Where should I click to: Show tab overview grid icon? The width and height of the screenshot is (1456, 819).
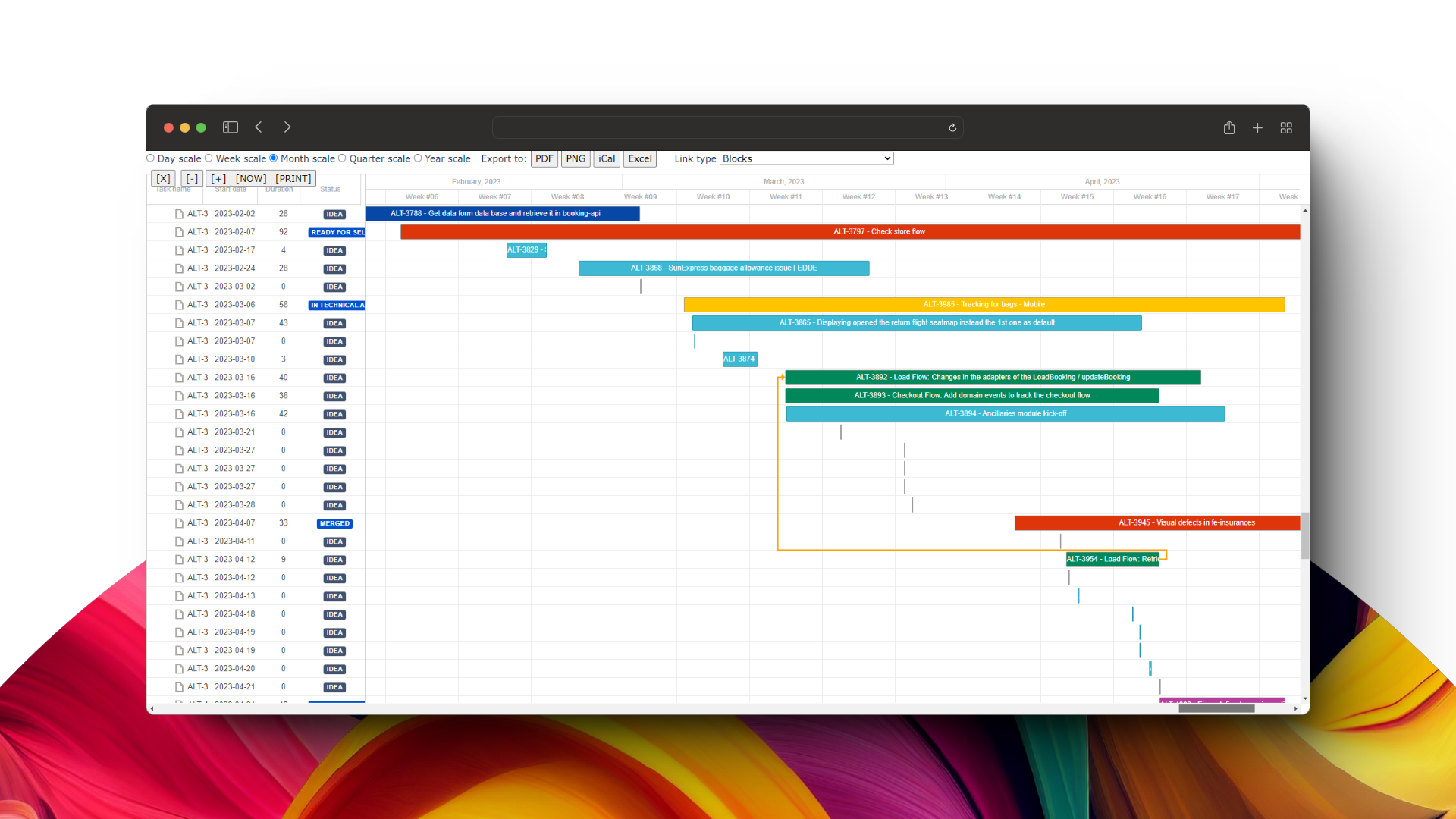pyautogui.click(x=1286, y=128)
